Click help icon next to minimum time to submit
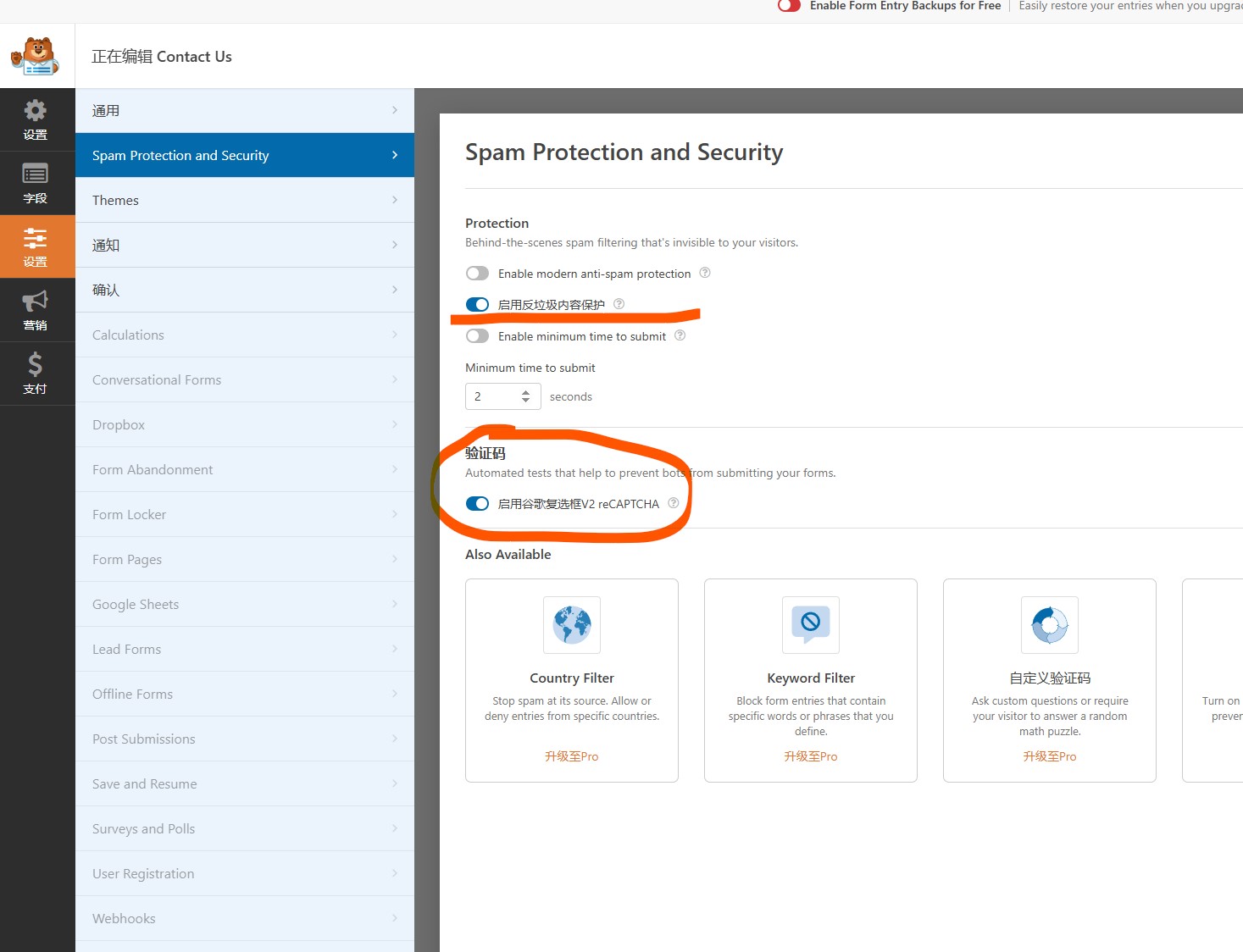 (x=680, y=335)
